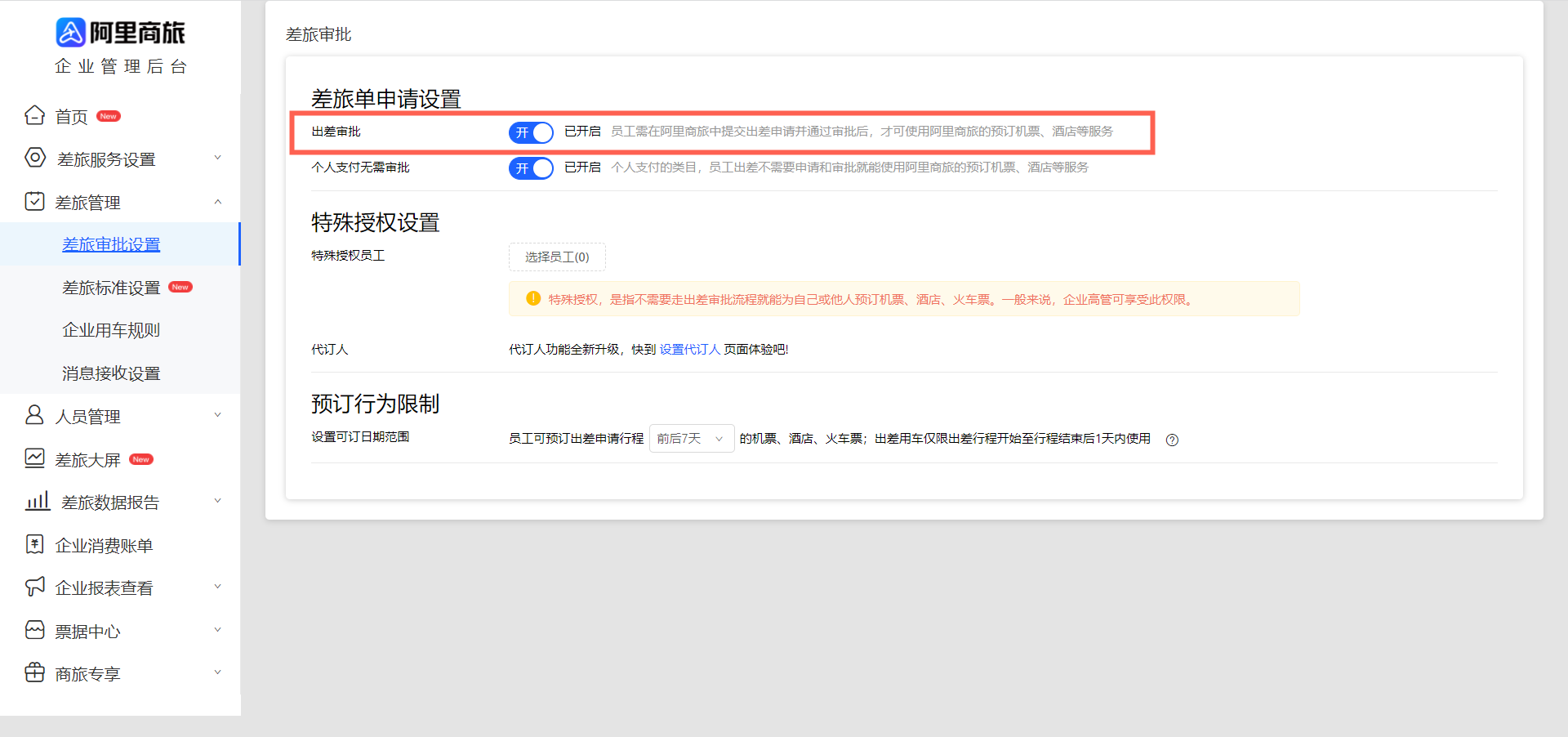
Task: Click the 企业消费账单 bill icon
Action: click(x=34, y=544)
